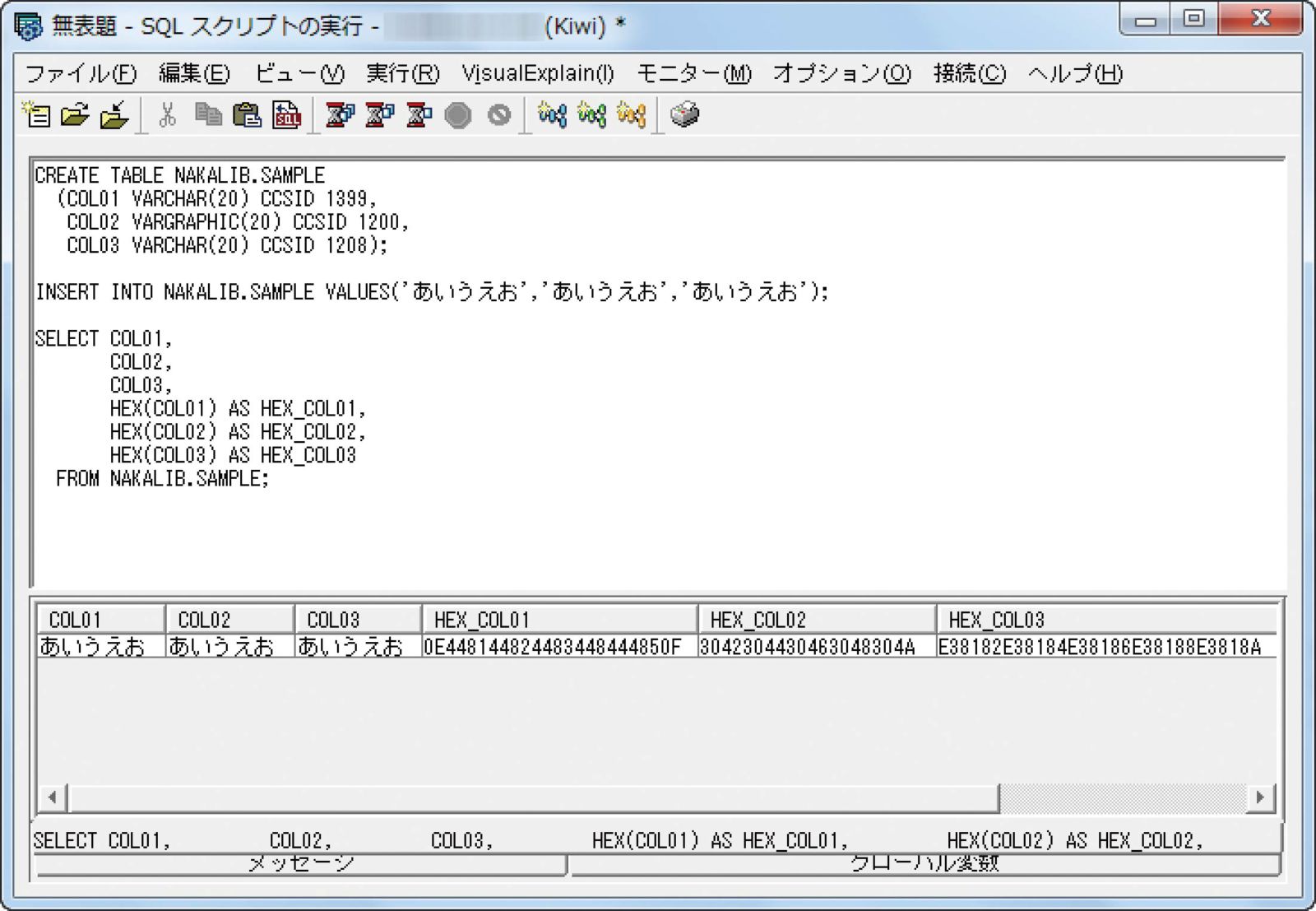1316x911 pixels.
Task: Click the results right scroll arrow
Action: click(x=1259, y=797)
